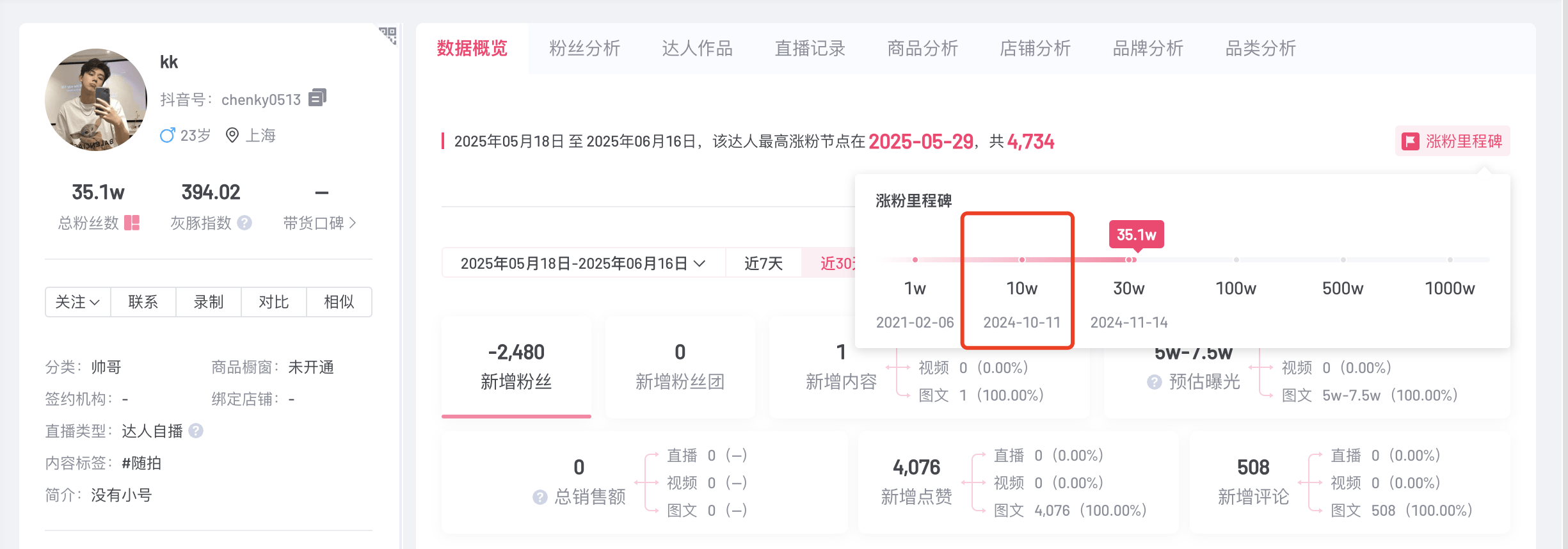Open the QR code icon on profile card
1568x549 pixels.
pyautogui.click(x=388, y=35)
